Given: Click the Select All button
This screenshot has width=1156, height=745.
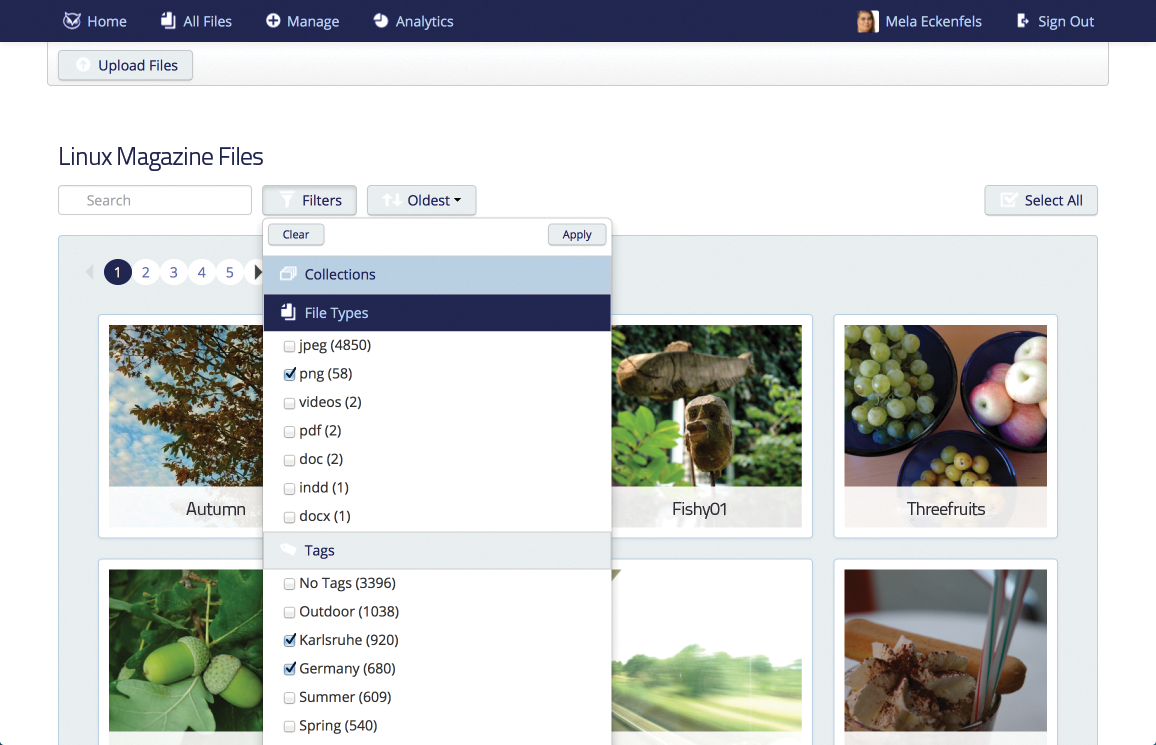Looking at the screenshot, I should 1041,200.
